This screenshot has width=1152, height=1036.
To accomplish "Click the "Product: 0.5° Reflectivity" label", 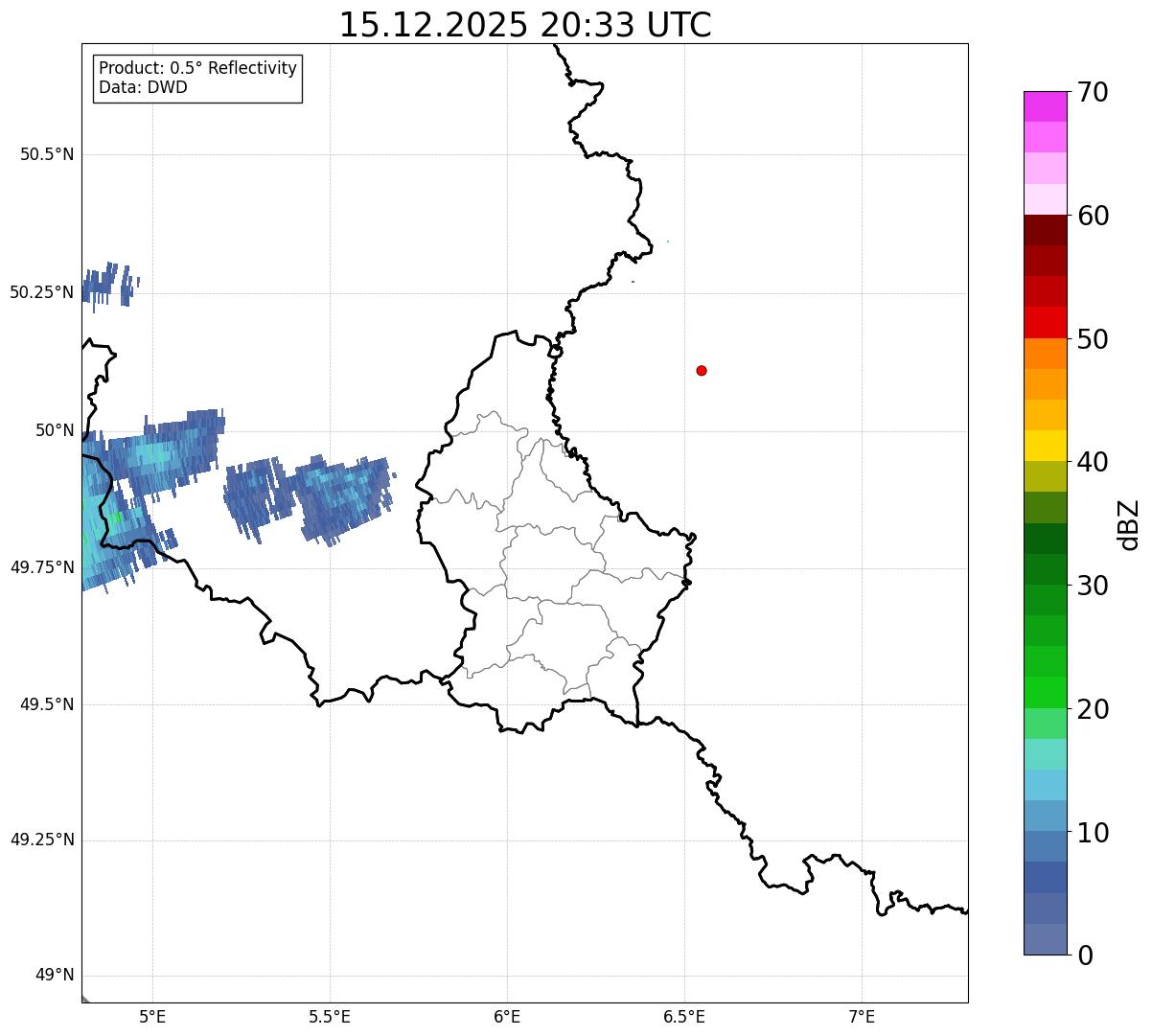I will click(197, 69).
